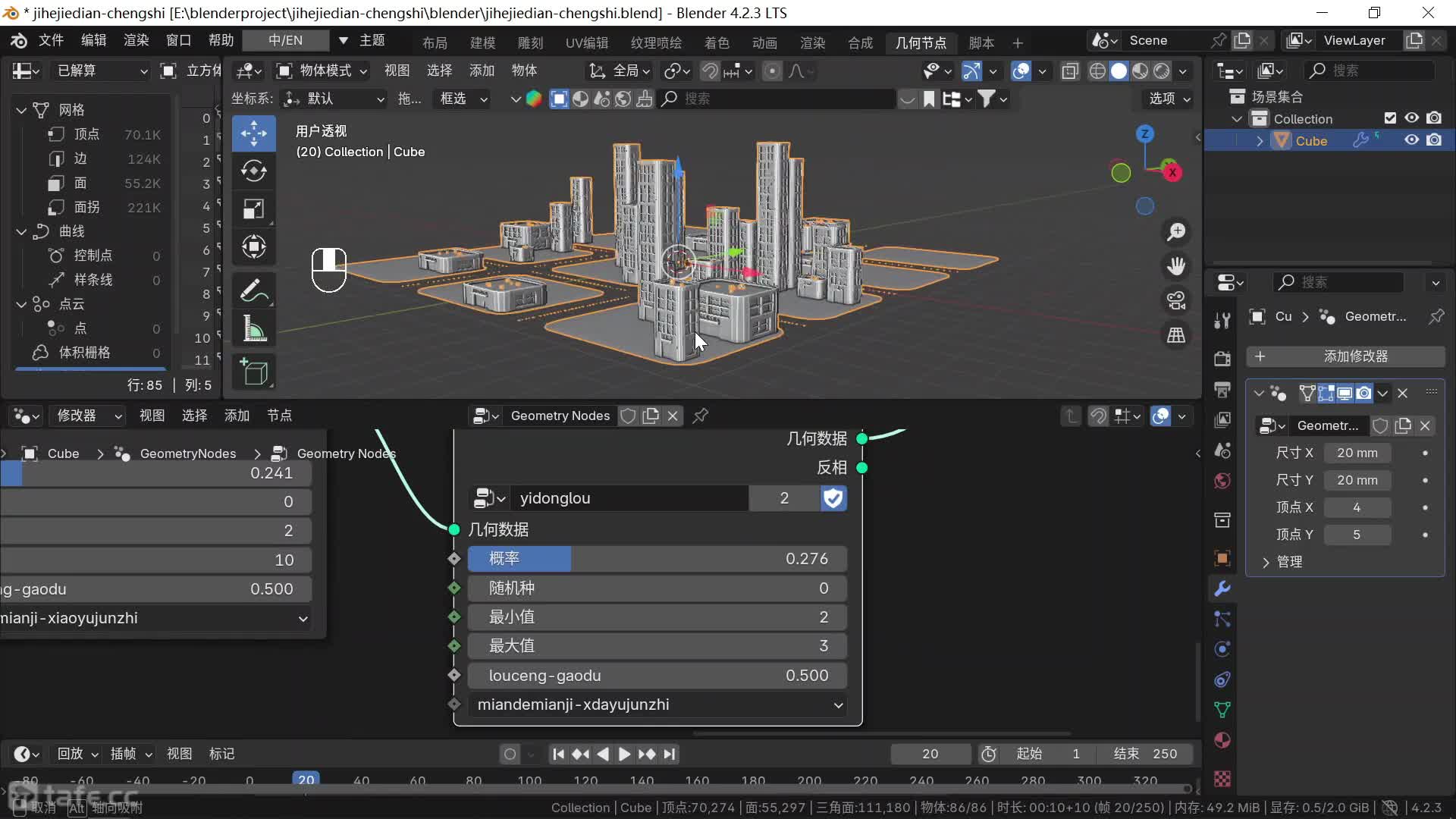
Task: Select the Measure tool
Action: (253, 329)
